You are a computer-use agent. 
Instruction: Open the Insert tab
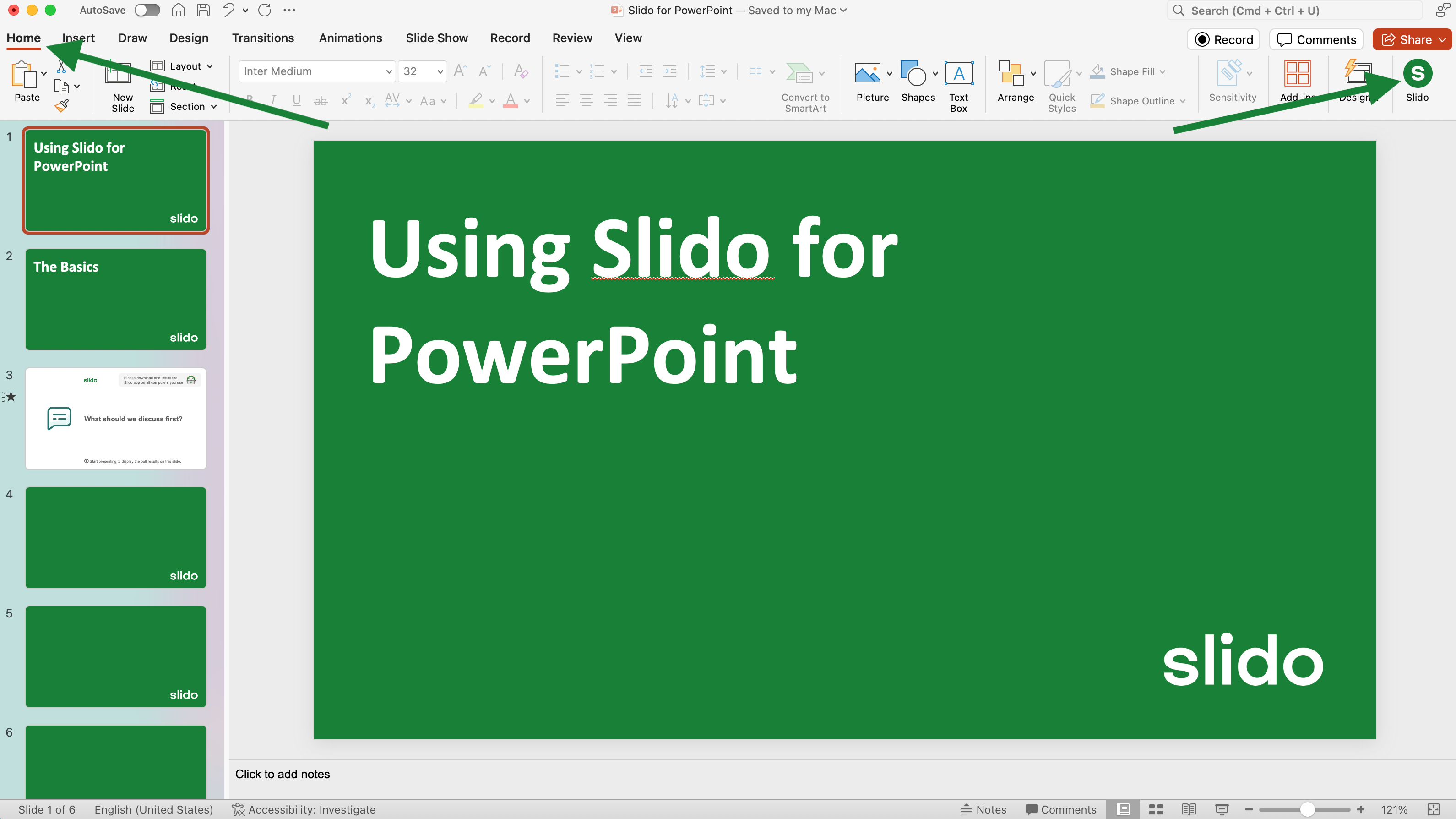point(79,38)
